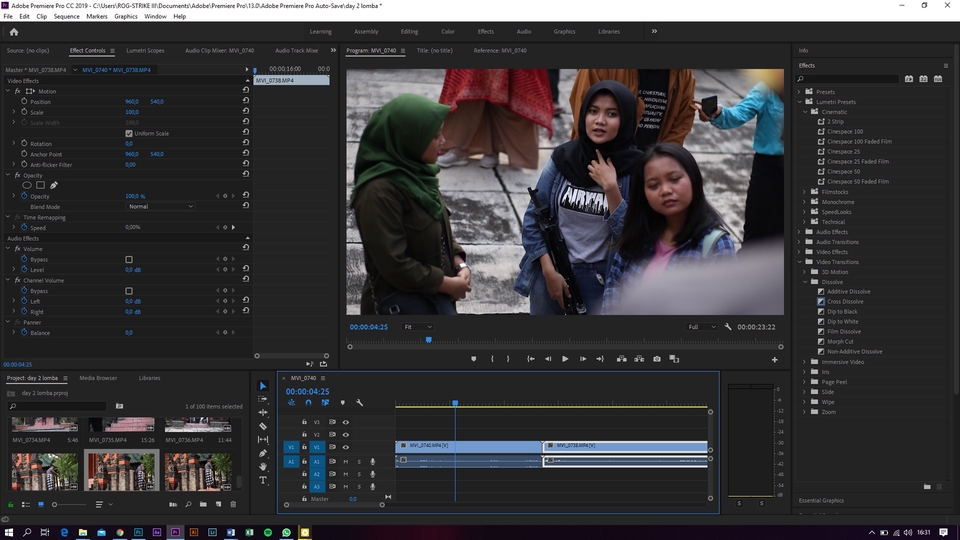Screen dimensions: 960x540
Task: Expand the Presets folder
Action: 800,92
